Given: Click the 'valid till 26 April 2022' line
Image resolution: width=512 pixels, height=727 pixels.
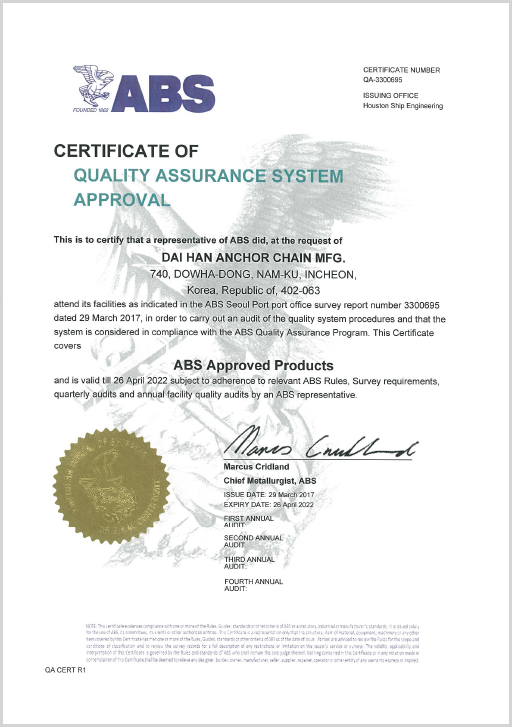Looking at the screenshot, I should [x=247, y=381].
